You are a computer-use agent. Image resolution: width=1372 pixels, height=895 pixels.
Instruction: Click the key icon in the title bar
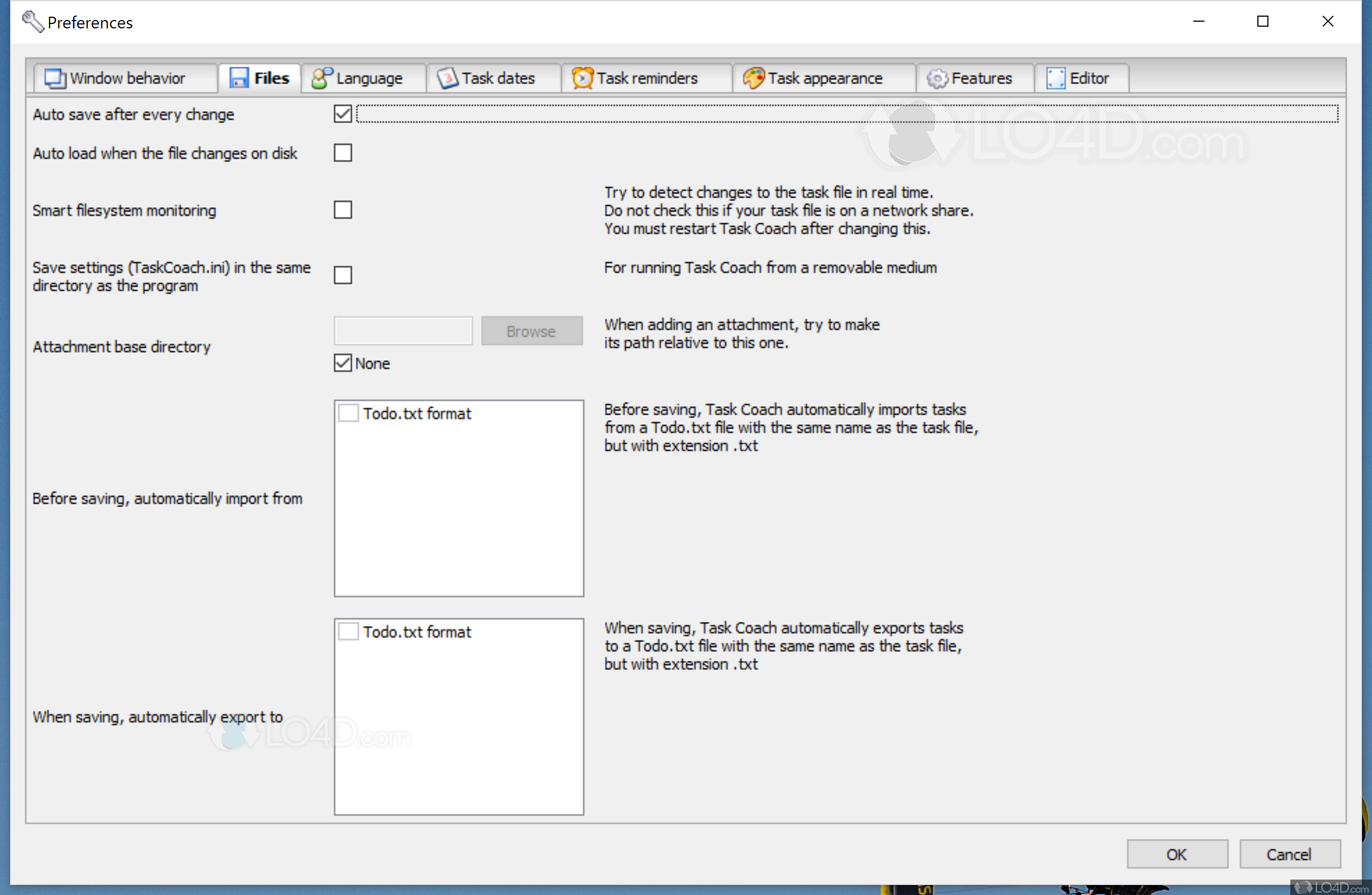click(x=32, y=21)
